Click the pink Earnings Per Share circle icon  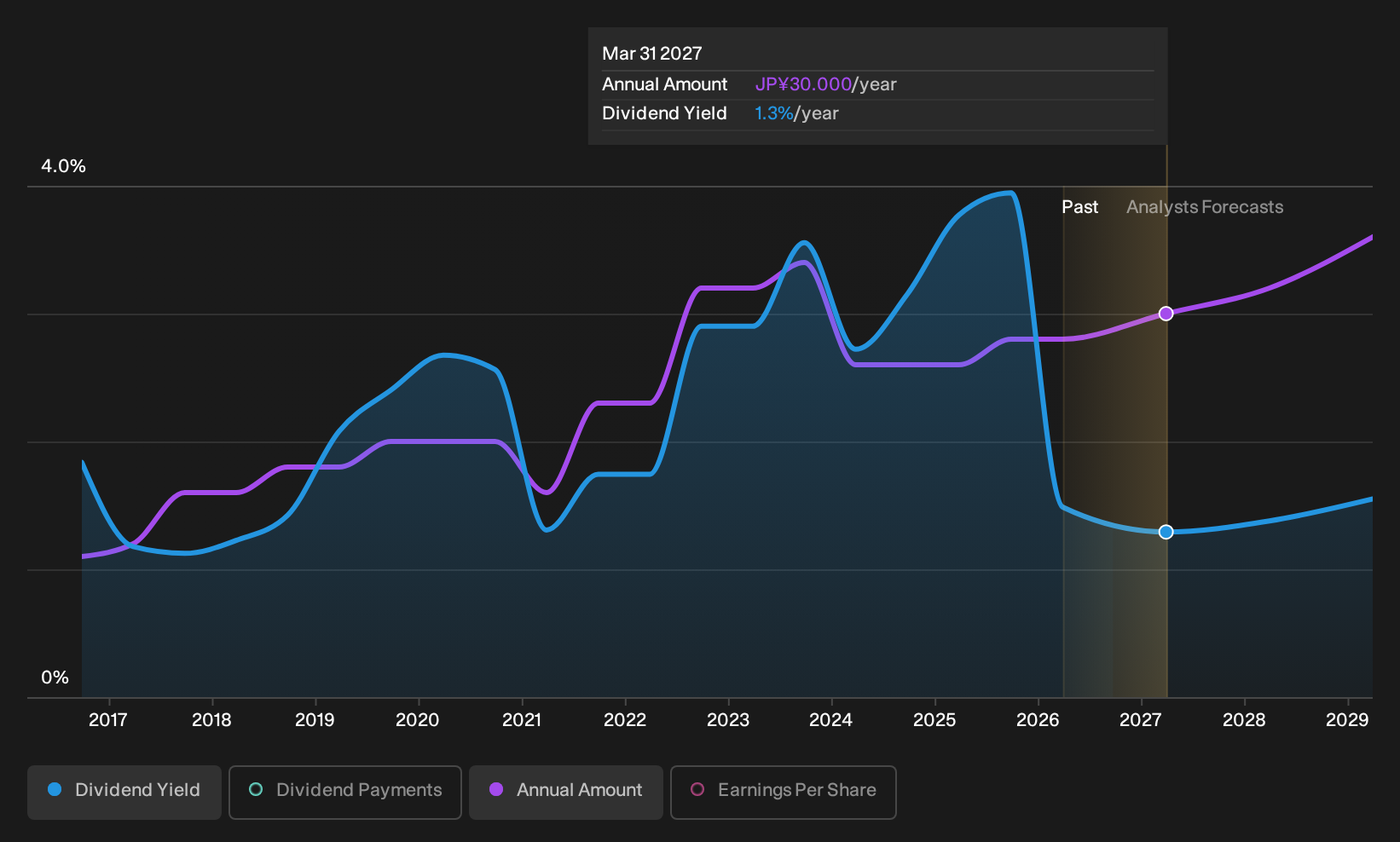coord(697,789)
